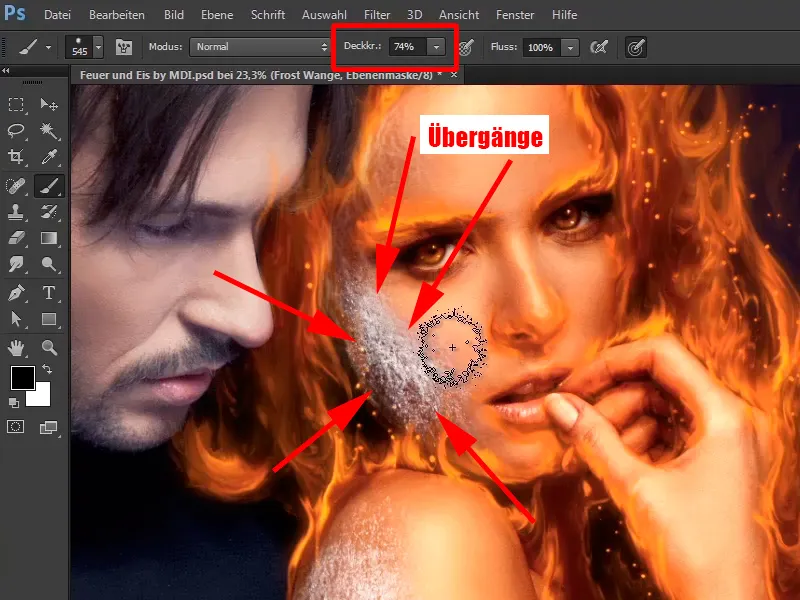Click the black foreground color swatch

[22, 379]
